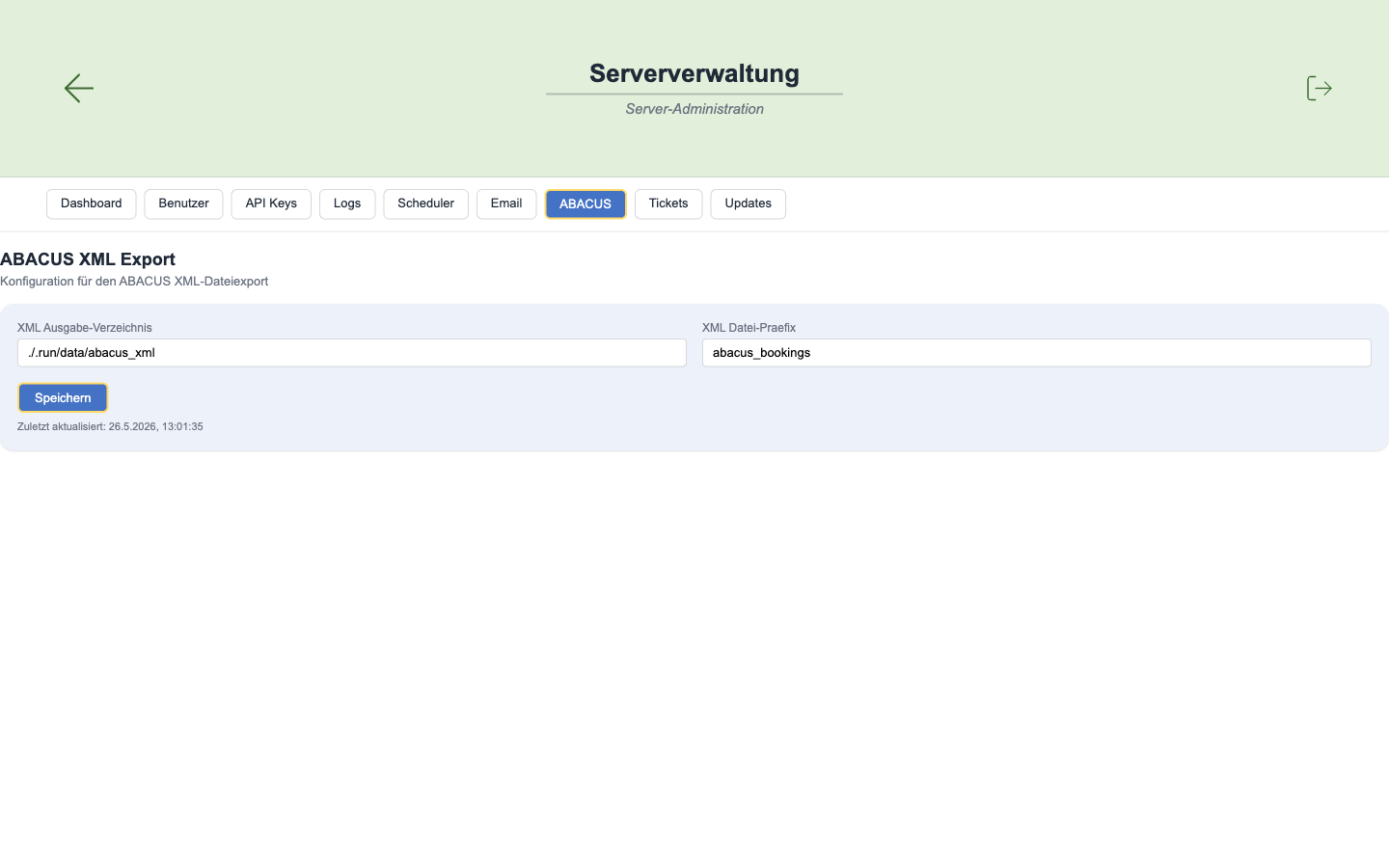
Task: Focus the XML Ausgabe-Verzeichnis input field
Action: 352,352
